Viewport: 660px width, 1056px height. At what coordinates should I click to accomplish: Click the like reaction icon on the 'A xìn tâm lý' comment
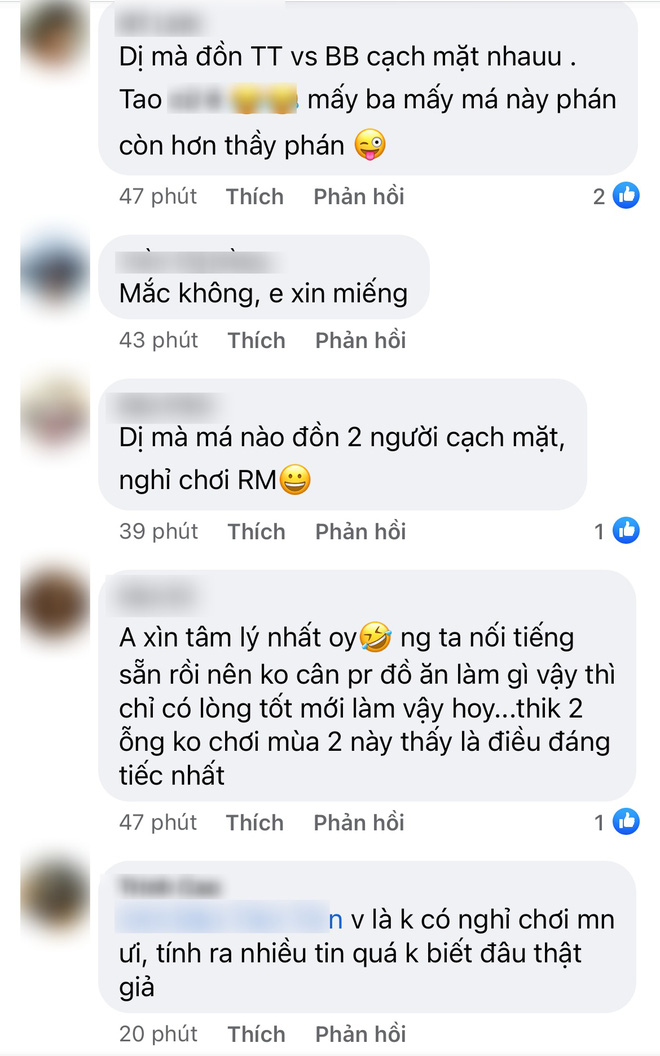(626, 822)
